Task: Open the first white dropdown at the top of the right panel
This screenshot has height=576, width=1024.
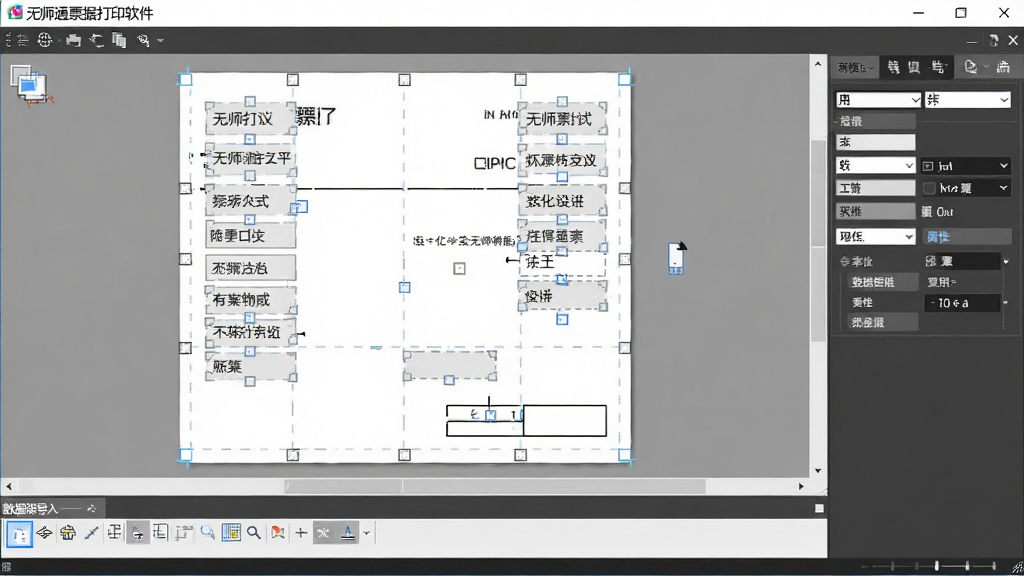Action: 878,99
